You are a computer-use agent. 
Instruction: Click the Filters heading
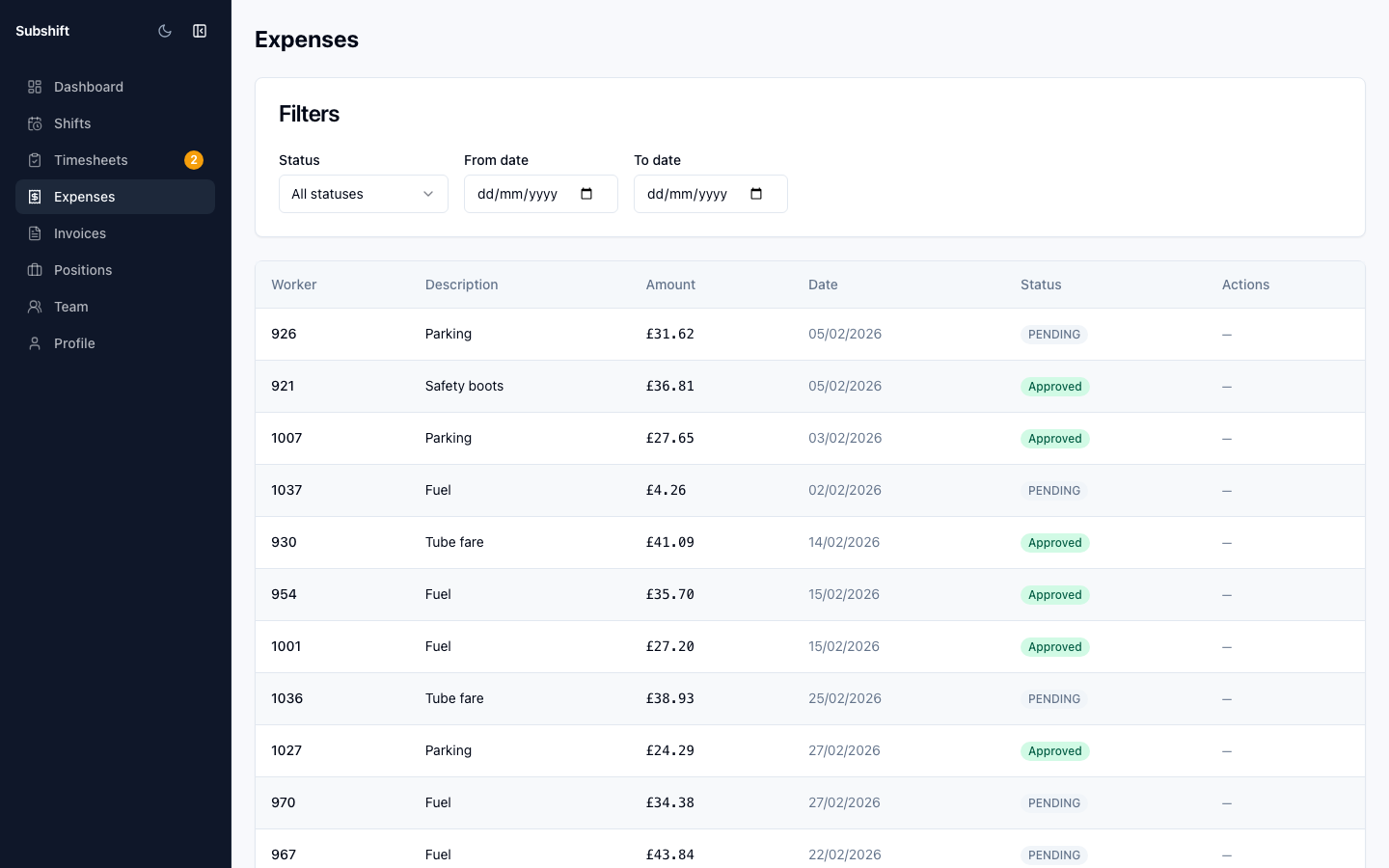[x=309, y=114]
